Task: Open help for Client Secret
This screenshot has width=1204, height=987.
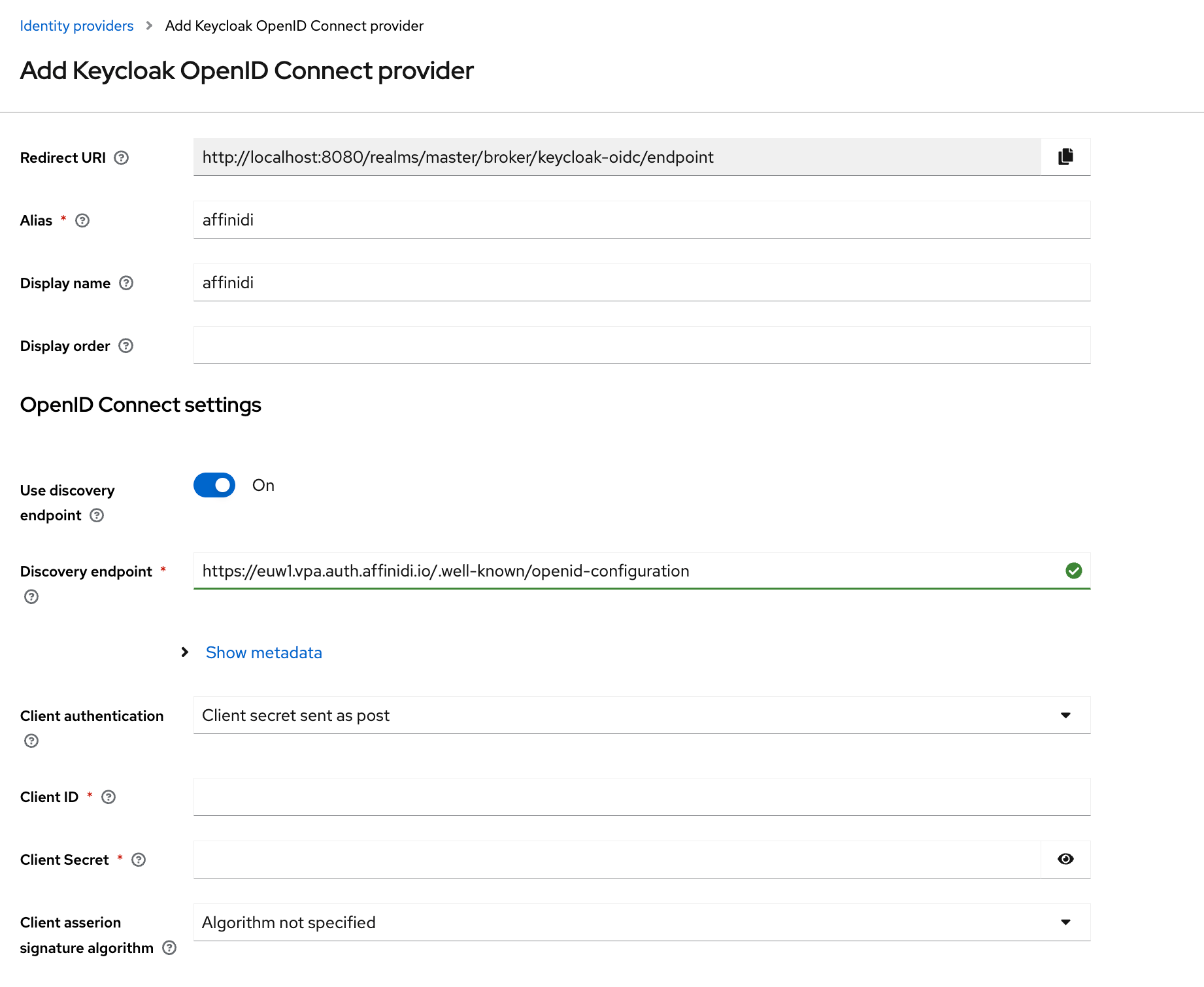Action: 139,860
